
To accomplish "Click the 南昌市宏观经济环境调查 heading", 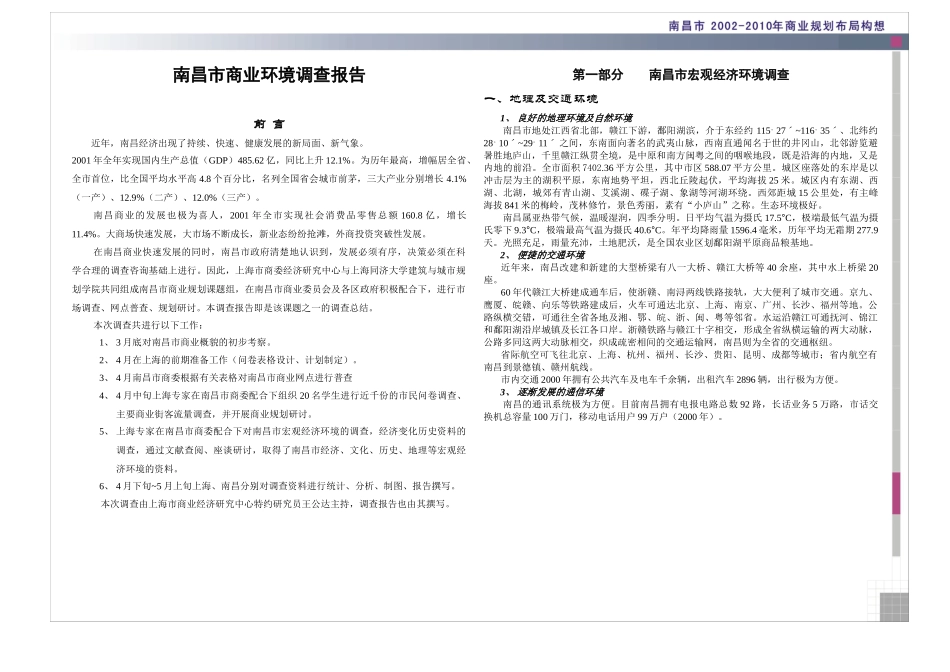I will (x=719, y=75).
